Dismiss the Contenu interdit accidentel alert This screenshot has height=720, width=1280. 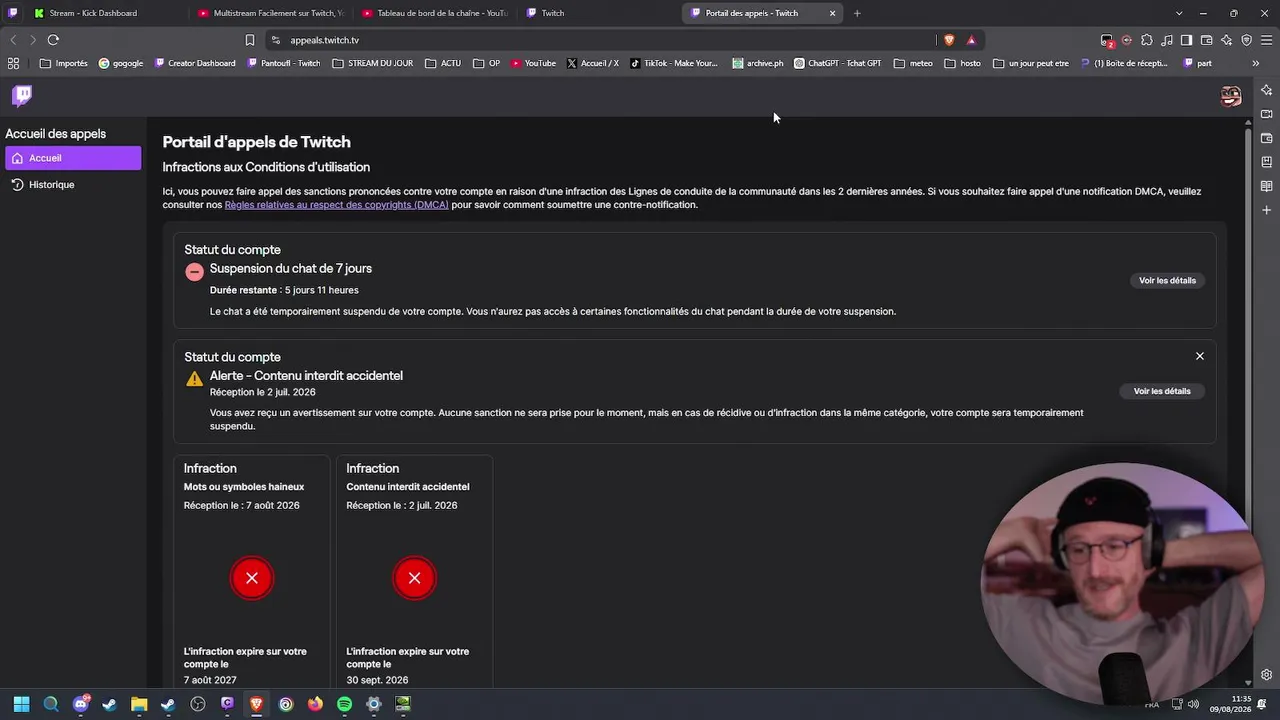[x=1200, y=356]
